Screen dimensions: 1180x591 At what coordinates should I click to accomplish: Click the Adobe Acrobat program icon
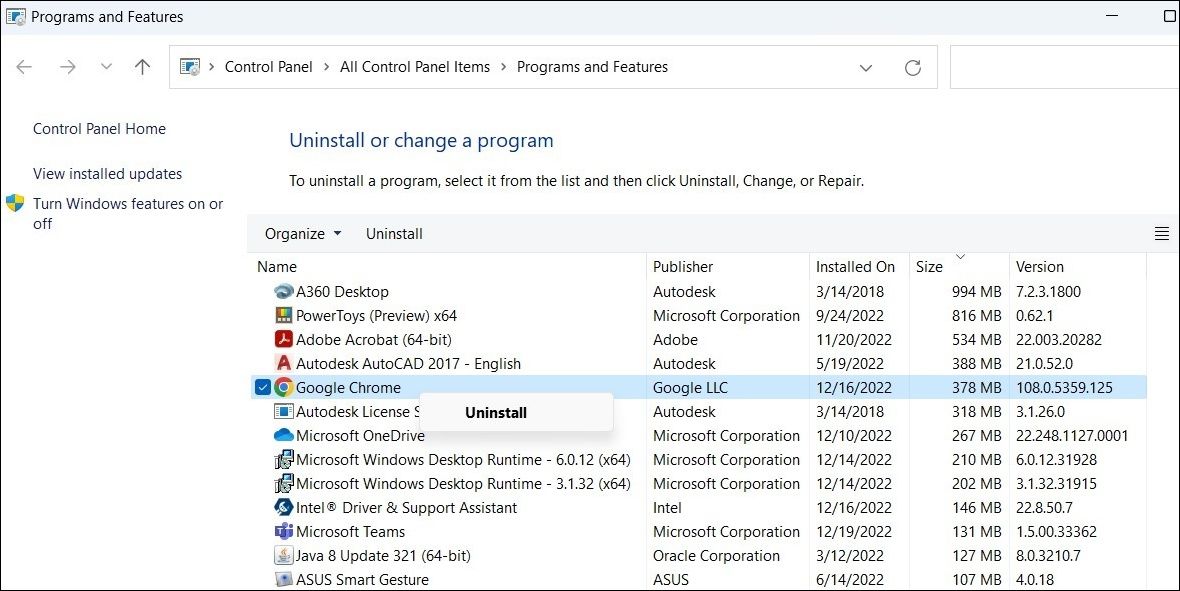coord(284,340)
